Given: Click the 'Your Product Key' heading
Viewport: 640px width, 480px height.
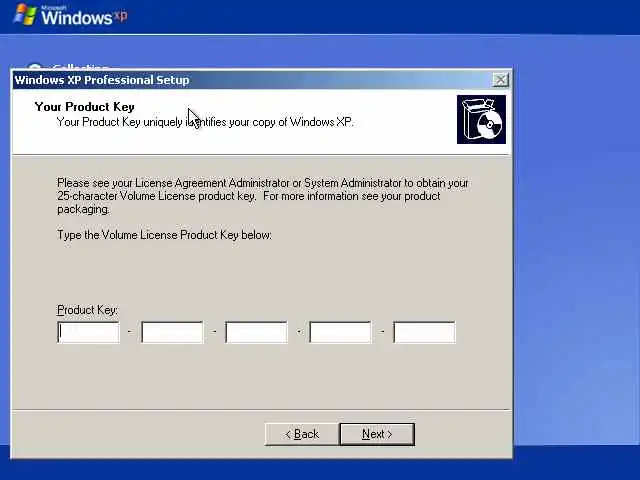Looking at the screenshot, I should [84, 107].
